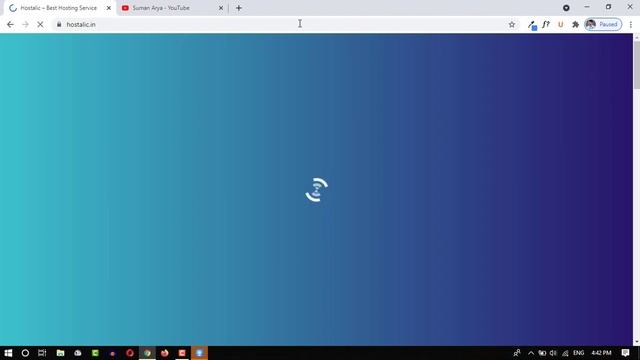Open a new browser tab
The height and width of the screenshot is (360, 640).
point(239,8)
